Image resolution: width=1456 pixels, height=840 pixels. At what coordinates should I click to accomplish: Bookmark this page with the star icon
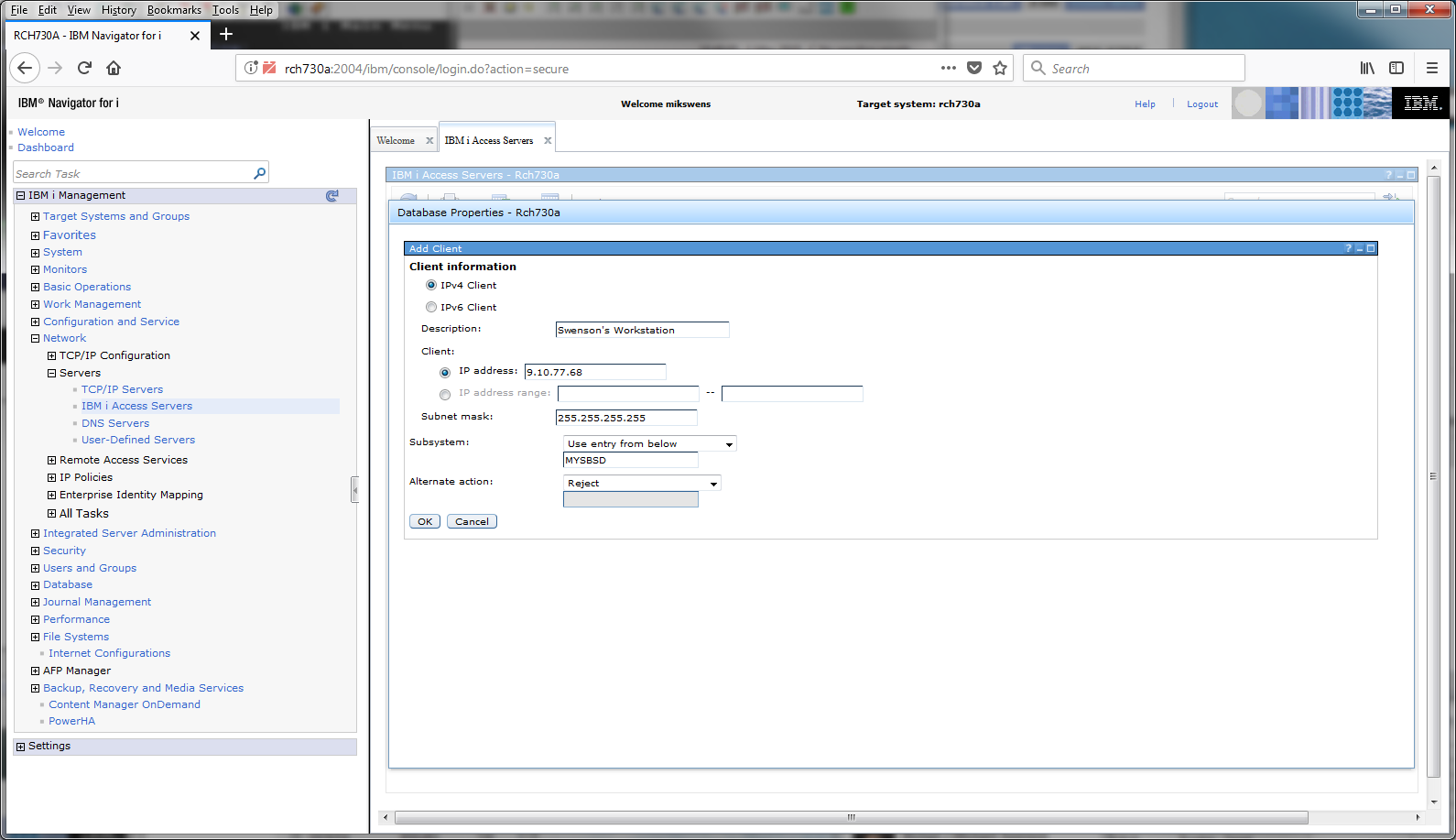pos(1000,68)
